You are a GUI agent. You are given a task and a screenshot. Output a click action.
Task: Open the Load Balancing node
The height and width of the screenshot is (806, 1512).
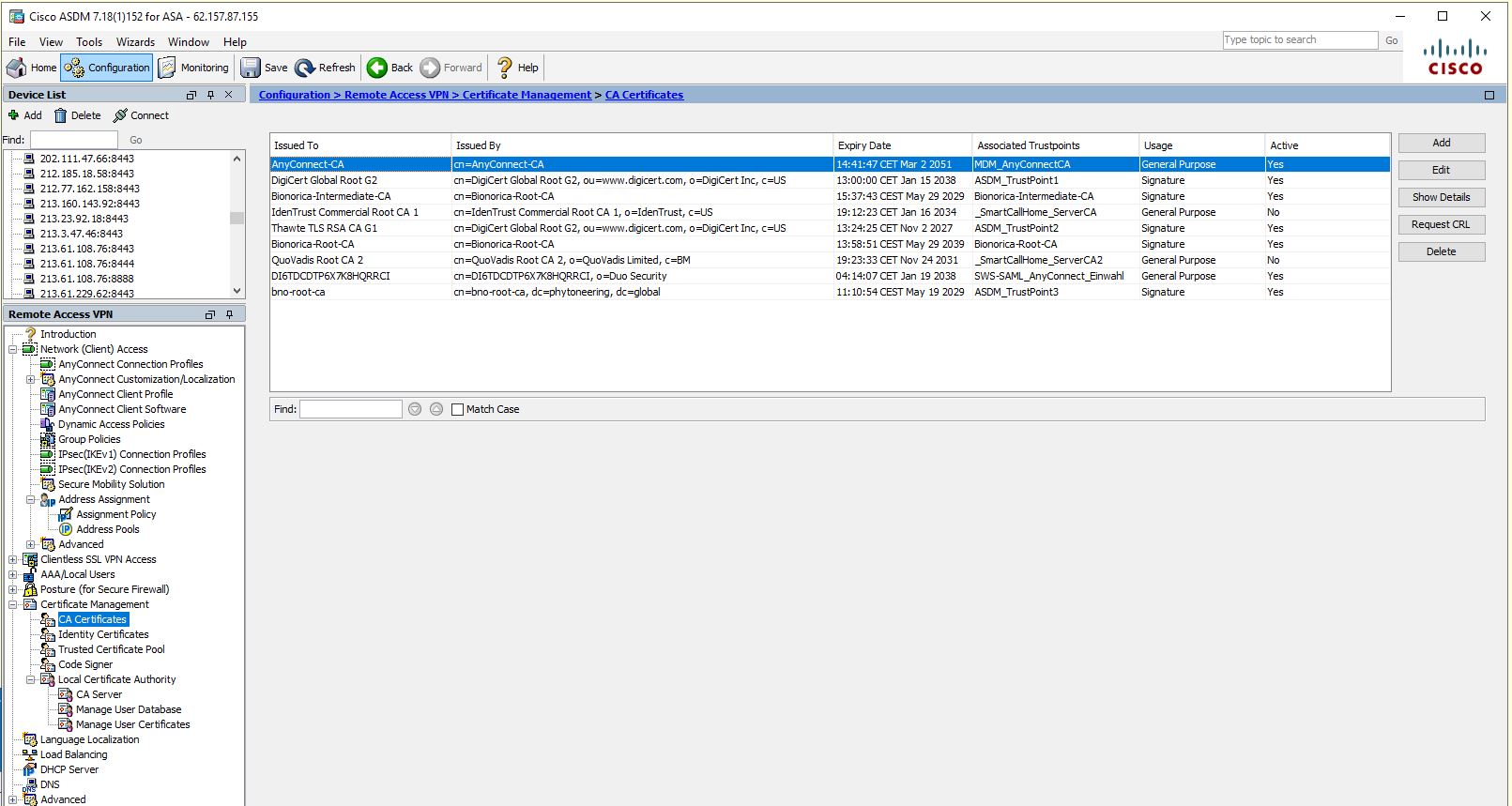[73, 754]
